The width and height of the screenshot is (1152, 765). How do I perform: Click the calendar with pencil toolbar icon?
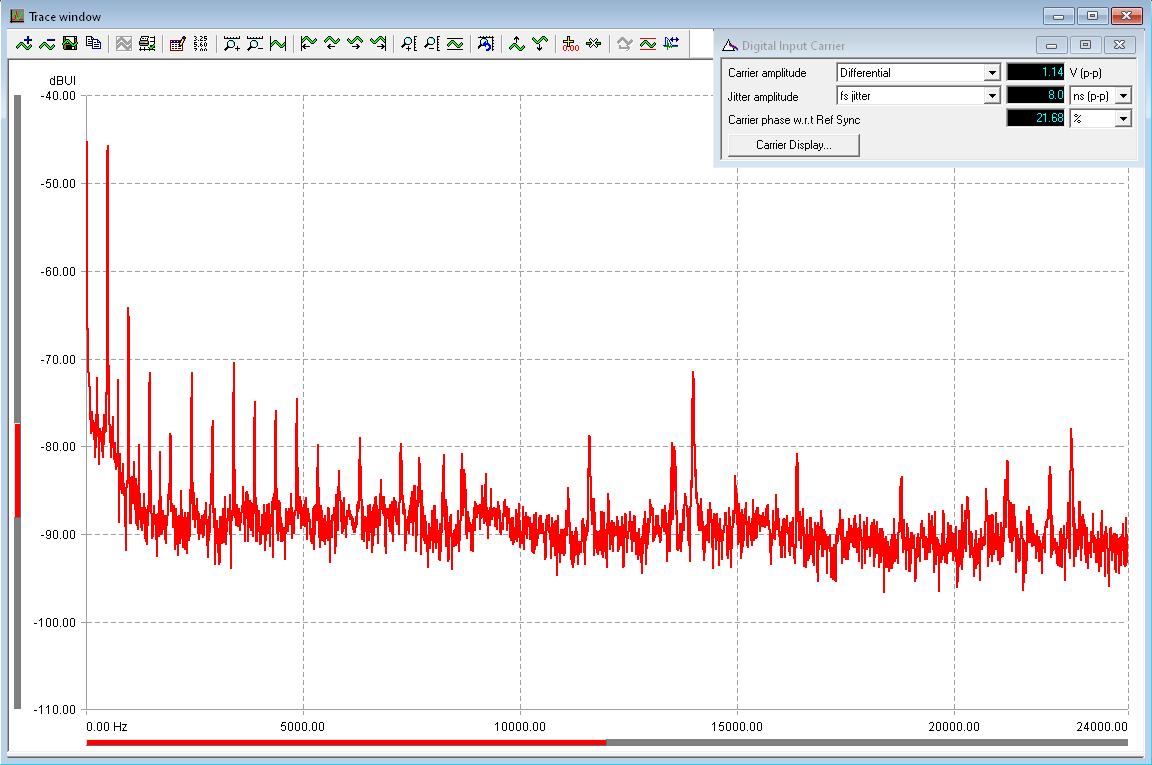[x=177, y=43]
